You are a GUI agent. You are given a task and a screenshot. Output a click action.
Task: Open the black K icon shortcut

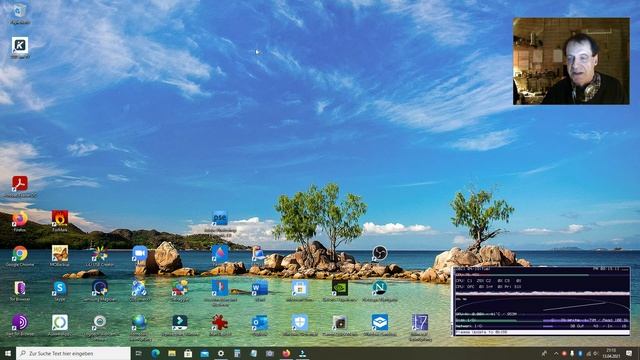[20, 45]
